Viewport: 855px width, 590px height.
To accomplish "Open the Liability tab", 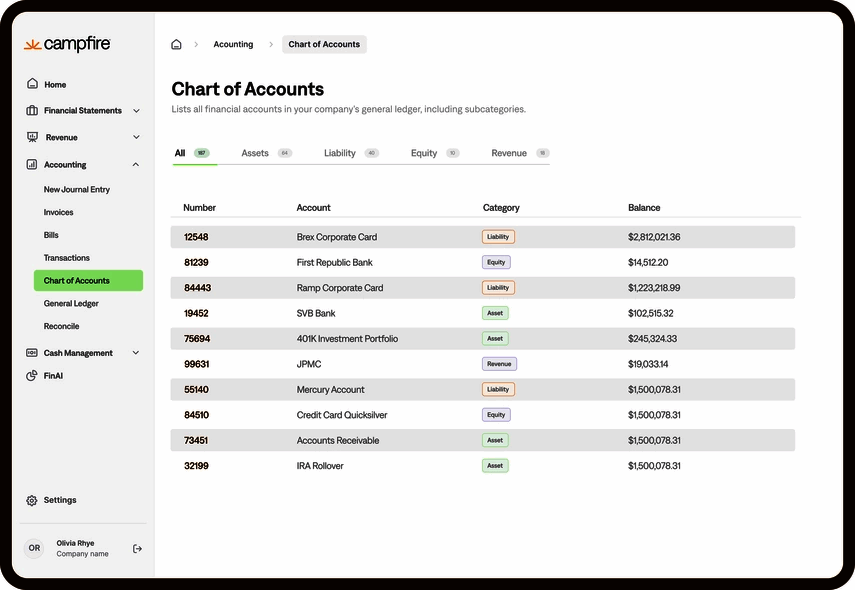I will [x=339, y=153].
